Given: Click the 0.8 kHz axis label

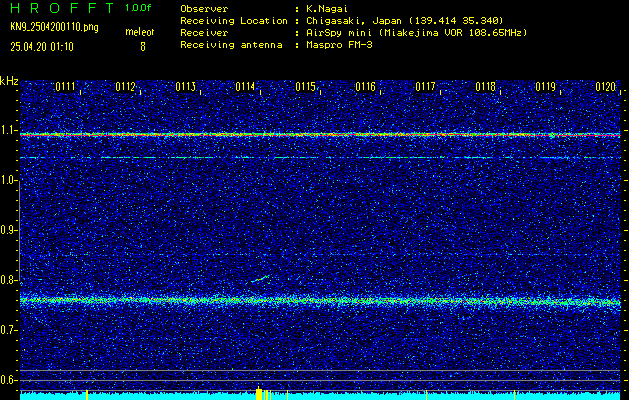Looking at the screenshot, I should [x=8, y=280].
